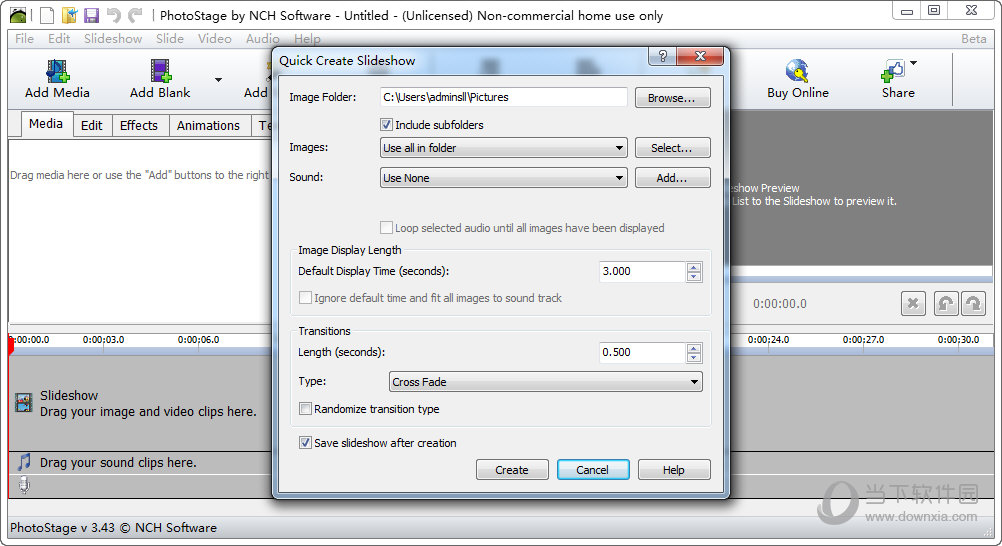
Task: Decrease transition Length with down arrow
Action: point(694,358)
